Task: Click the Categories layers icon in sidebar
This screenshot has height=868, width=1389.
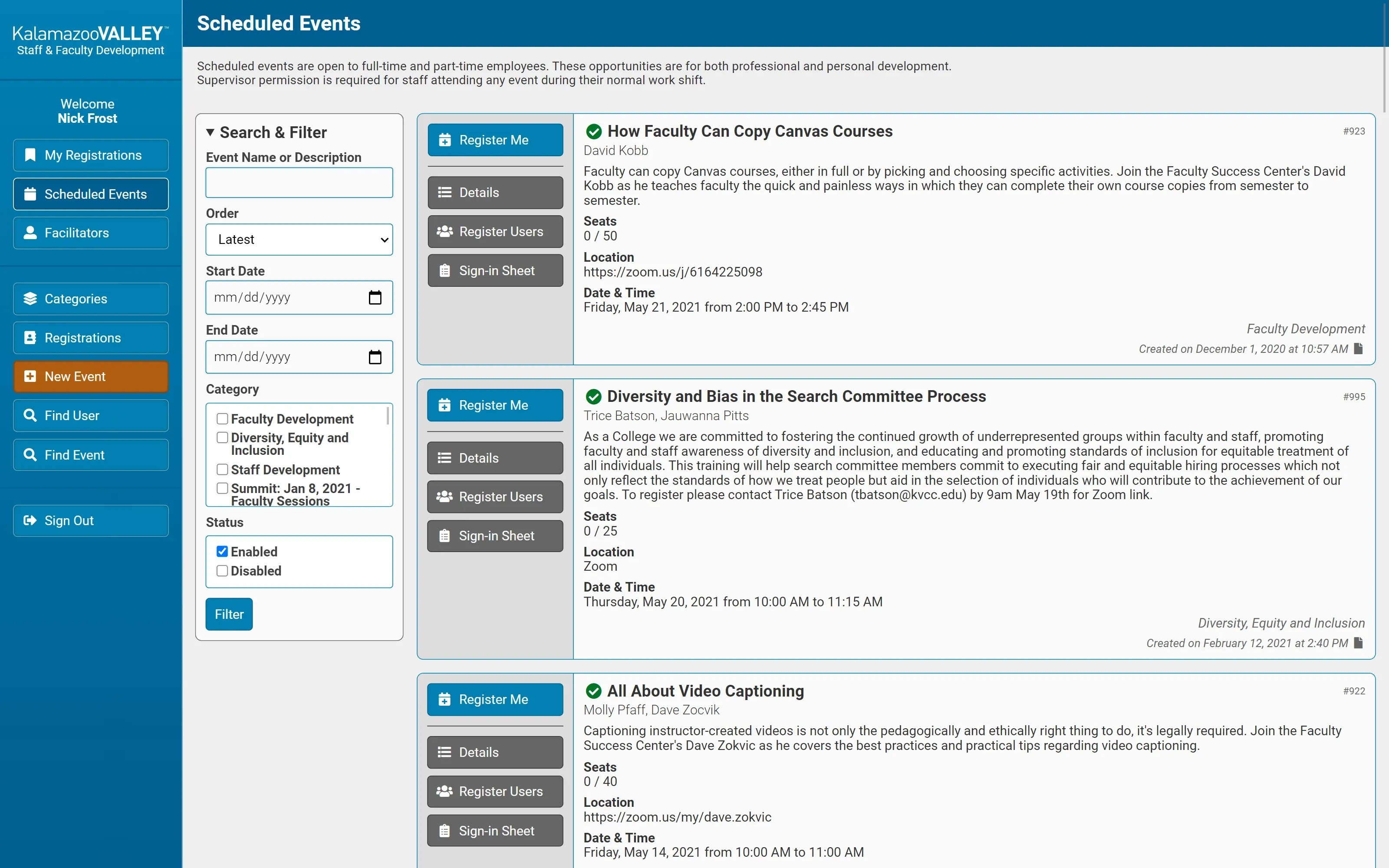Action: [x=30, y=299]
